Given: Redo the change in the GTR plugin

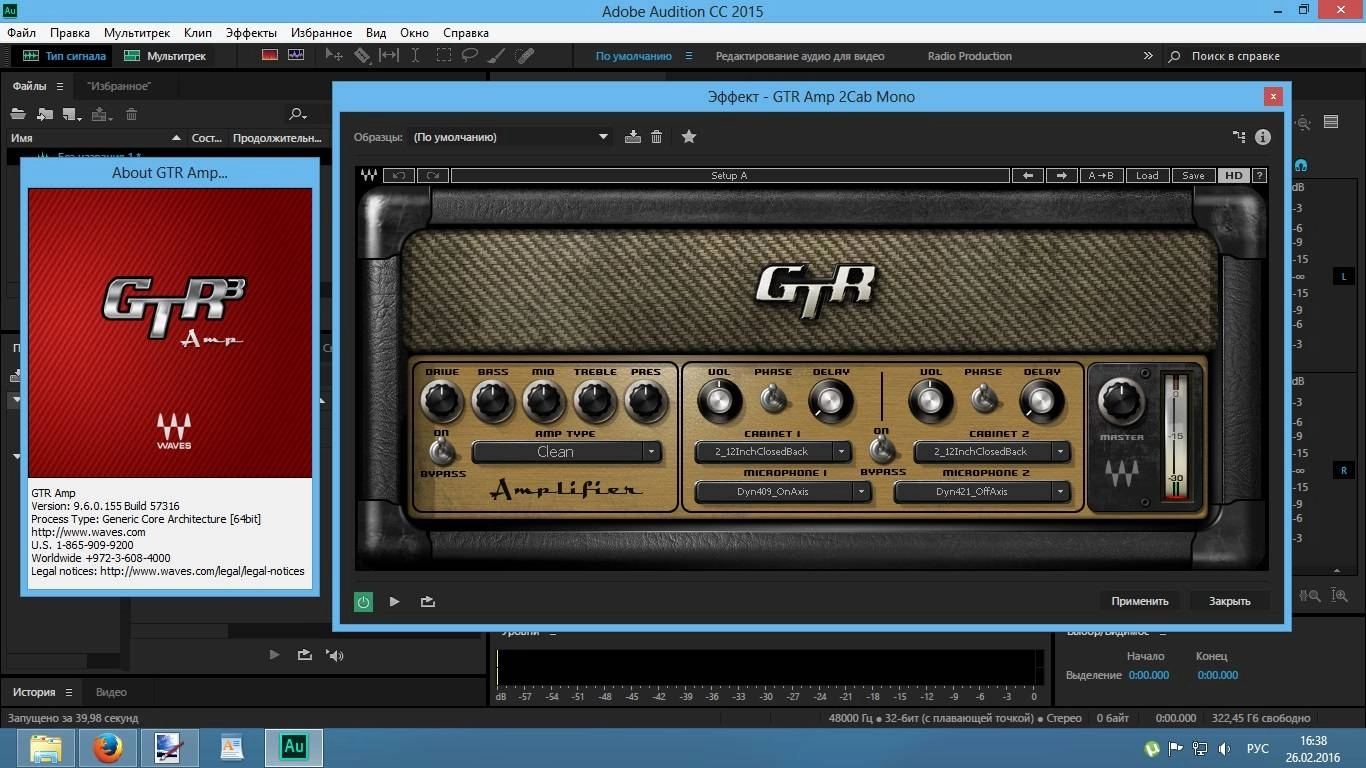Looking at the screenshot, I should pos(433,175).
